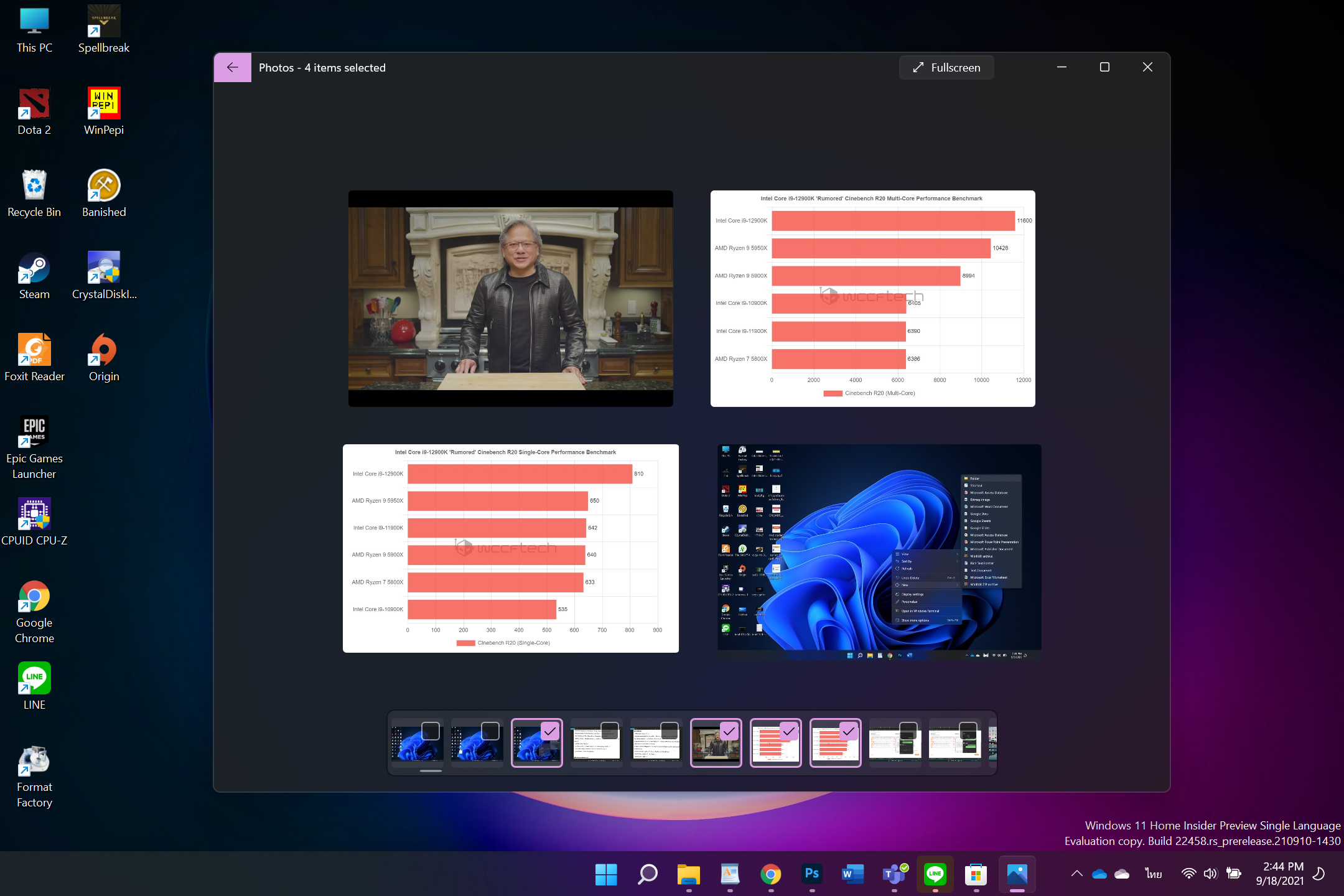Select the Steam desktop shortcut

click(34, 276)
